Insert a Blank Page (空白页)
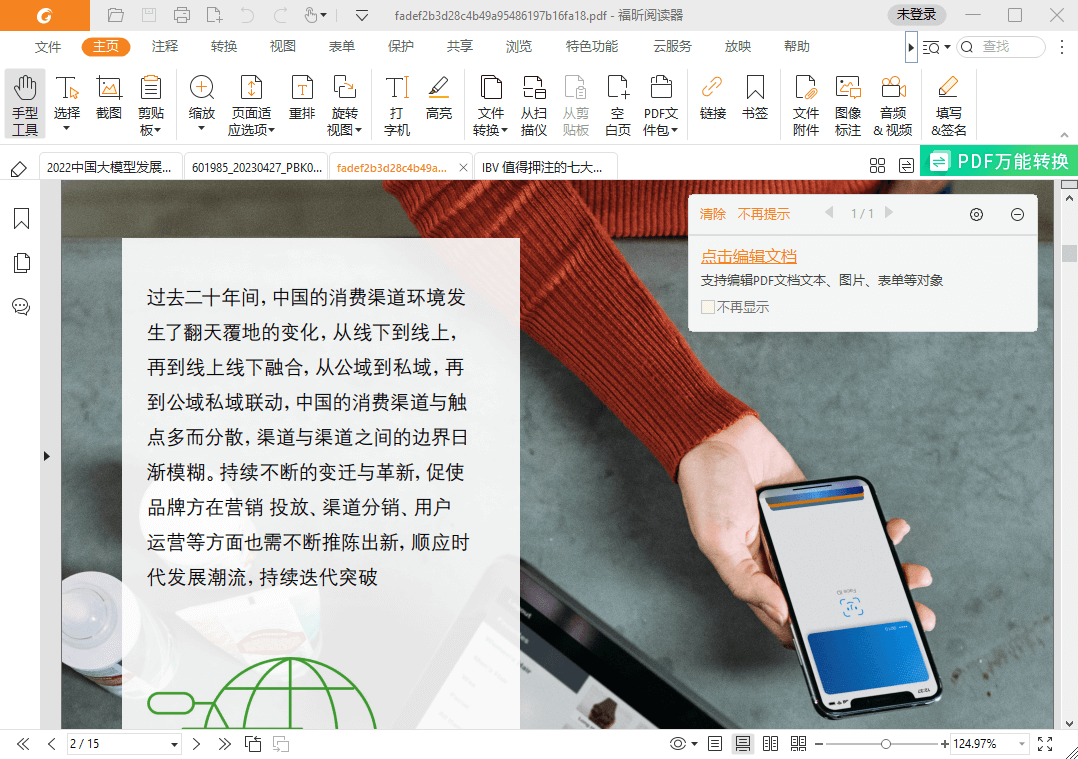The image size is (1078, 759). (617, 104)
